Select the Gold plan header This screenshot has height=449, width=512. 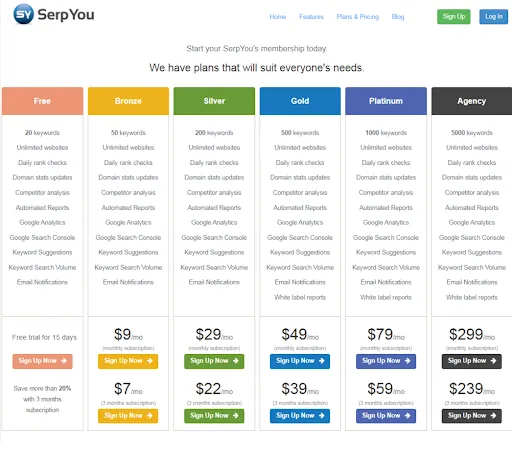[x=300, y=101]
